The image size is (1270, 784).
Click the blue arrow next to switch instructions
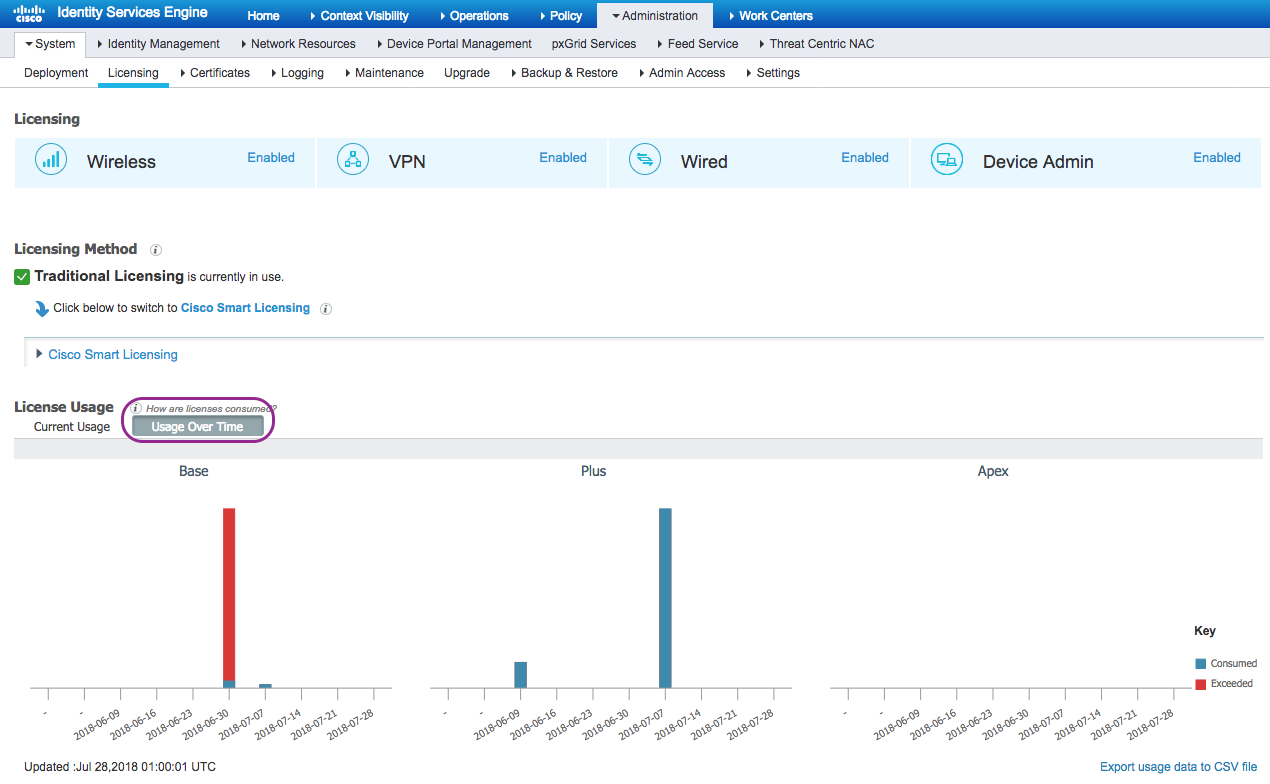pos(40,309)
